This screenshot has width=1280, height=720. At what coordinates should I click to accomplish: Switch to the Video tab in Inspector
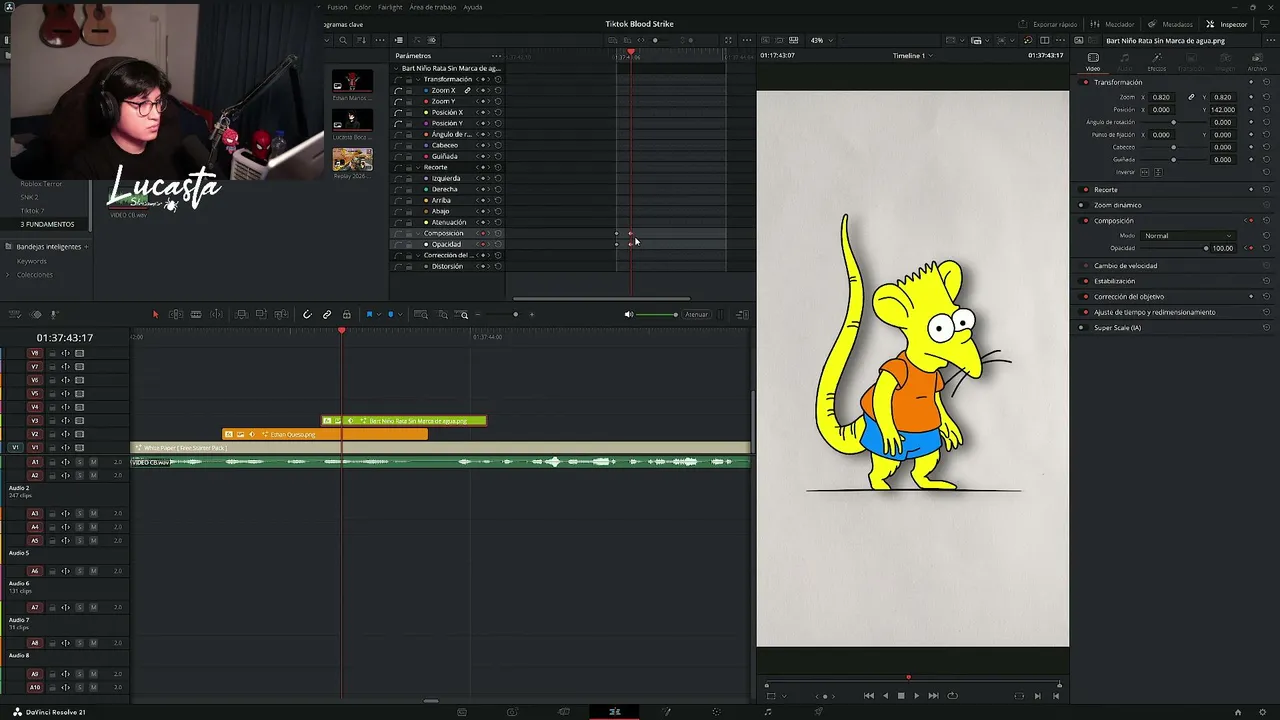tap(1093, 60)
